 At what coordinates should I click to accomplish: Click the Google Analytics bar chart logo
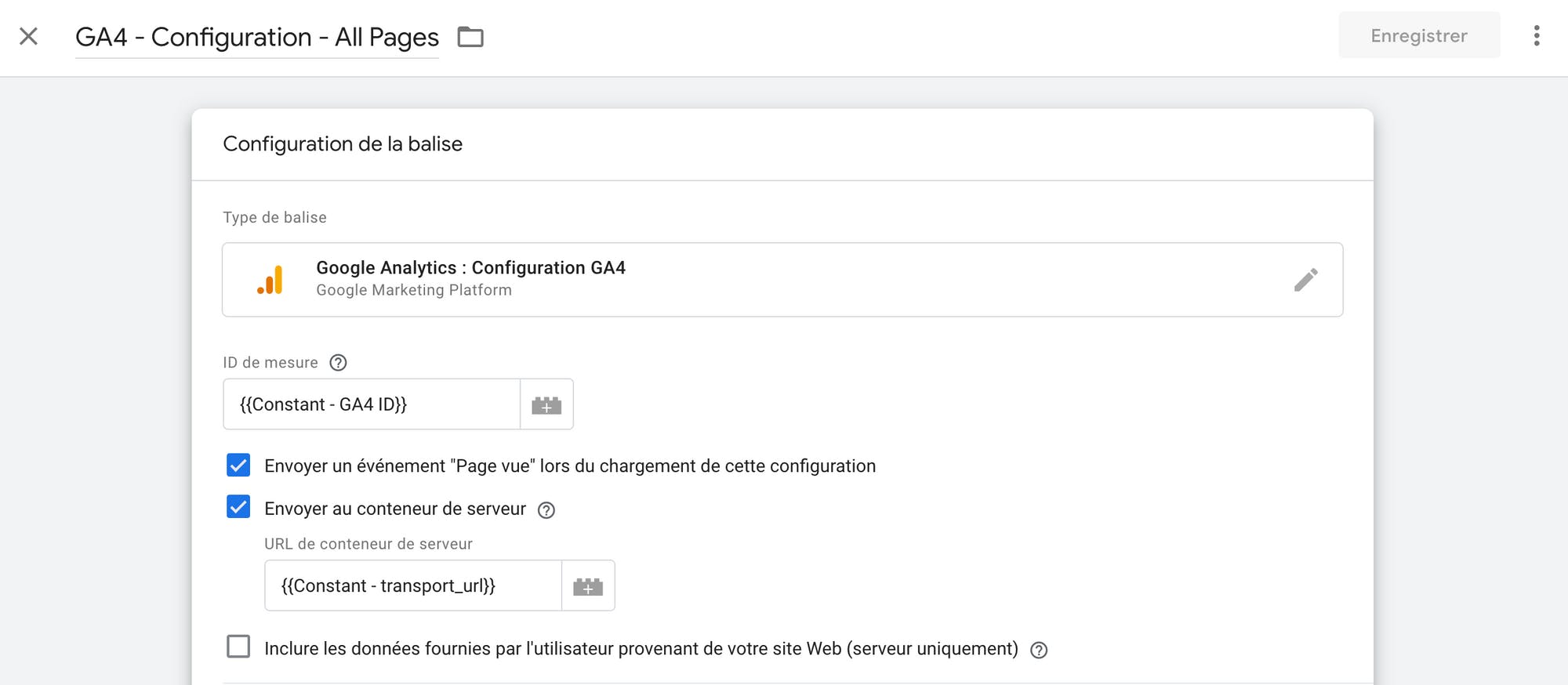270,280
